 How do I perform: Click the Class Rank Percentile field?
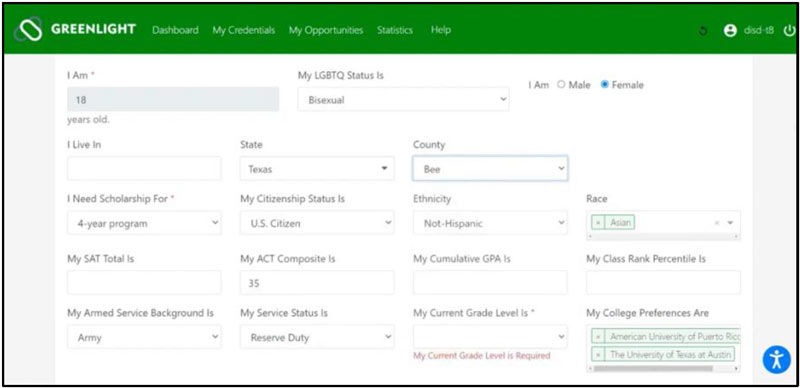pos(663,282)
